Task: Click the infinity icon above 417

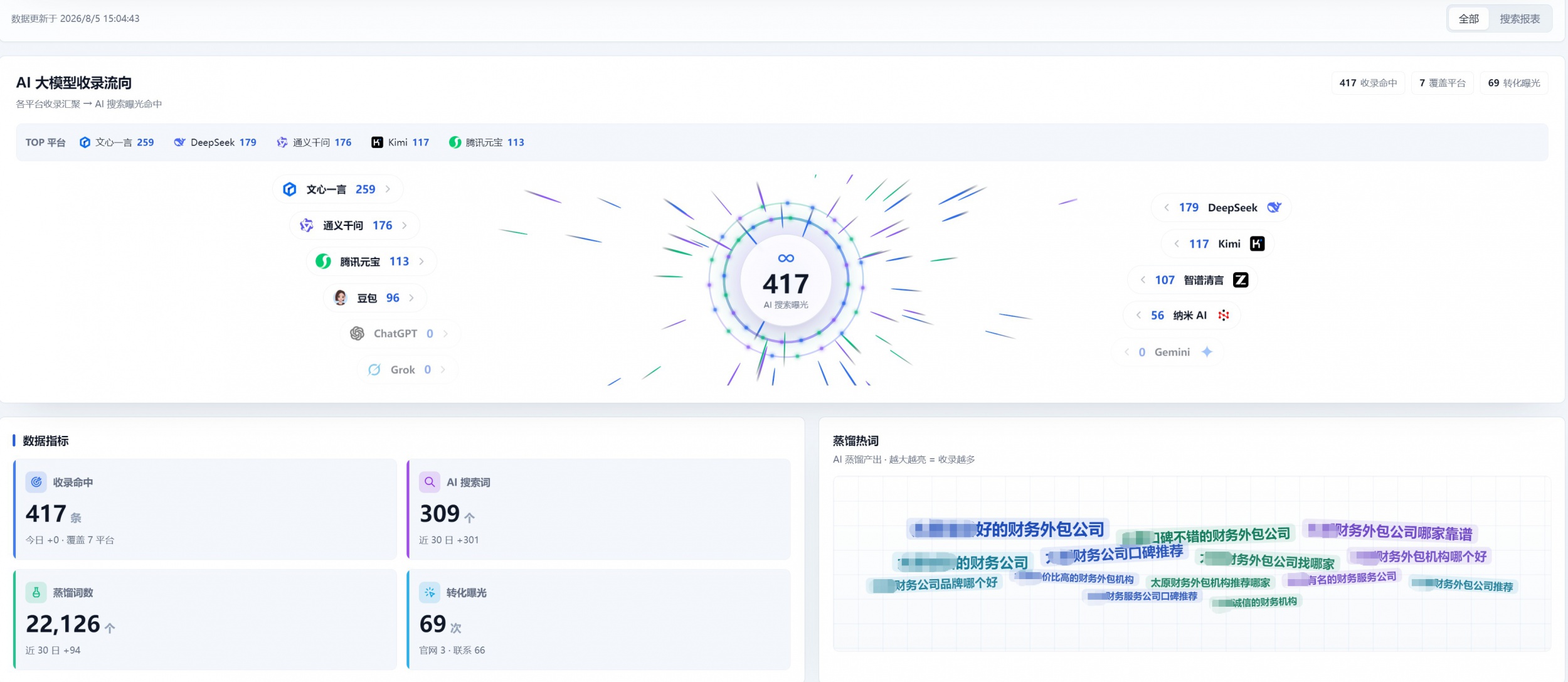Action: point(786,258)
